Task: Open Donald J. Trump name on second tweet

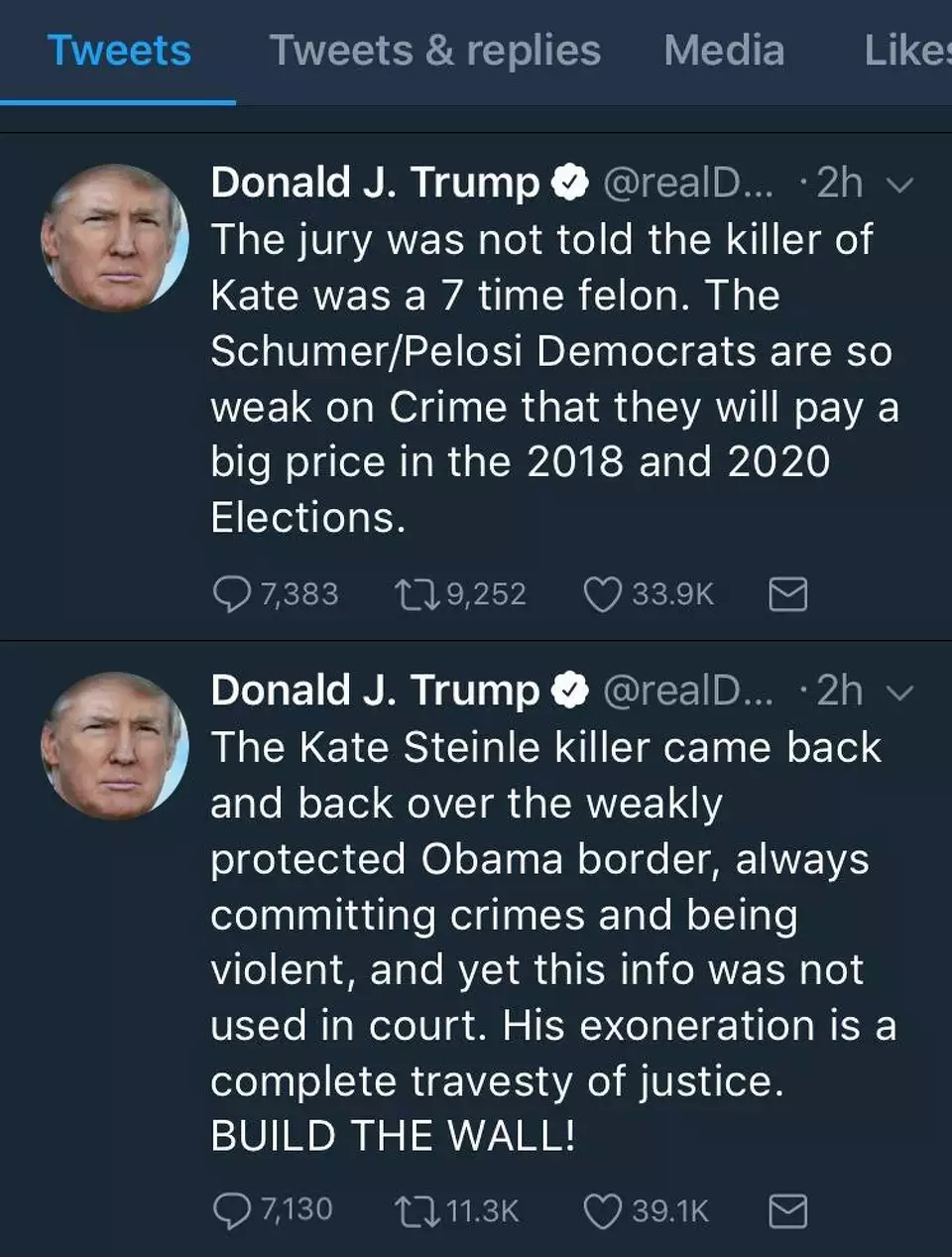Action: click(375, 691)
